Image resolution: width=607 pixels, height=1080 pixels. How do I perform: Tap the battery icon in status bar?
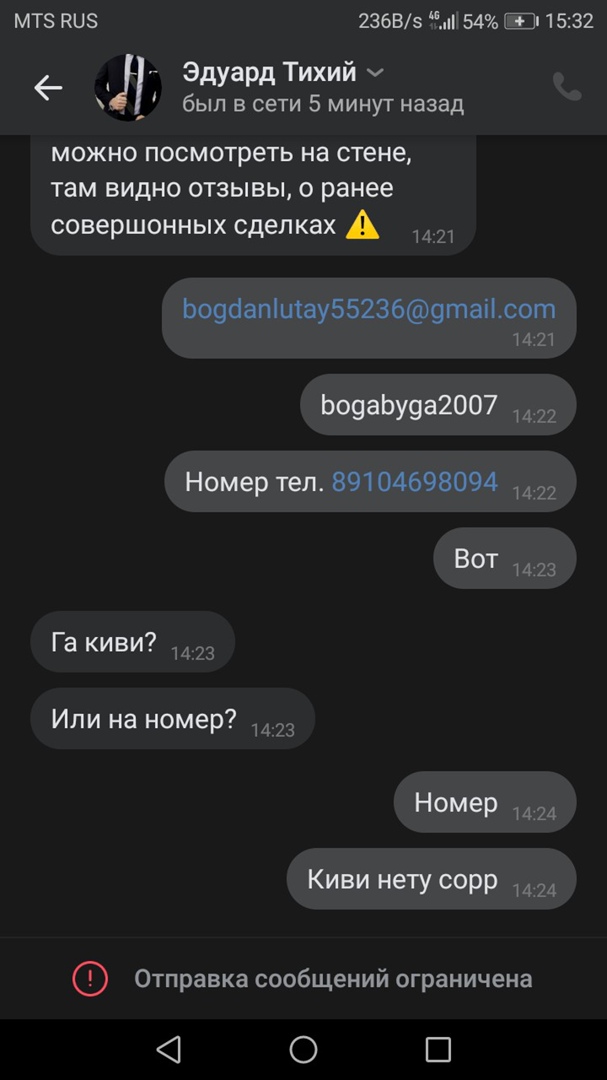pyautogui.click(x=522, y=21)
